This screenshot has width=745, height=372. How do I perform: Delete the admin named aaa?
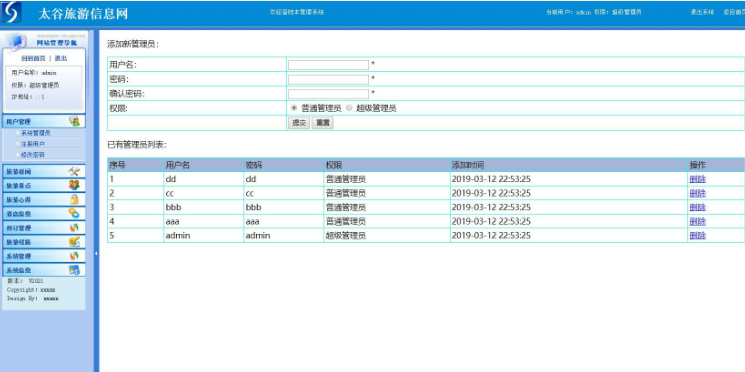tap(697, 221)
